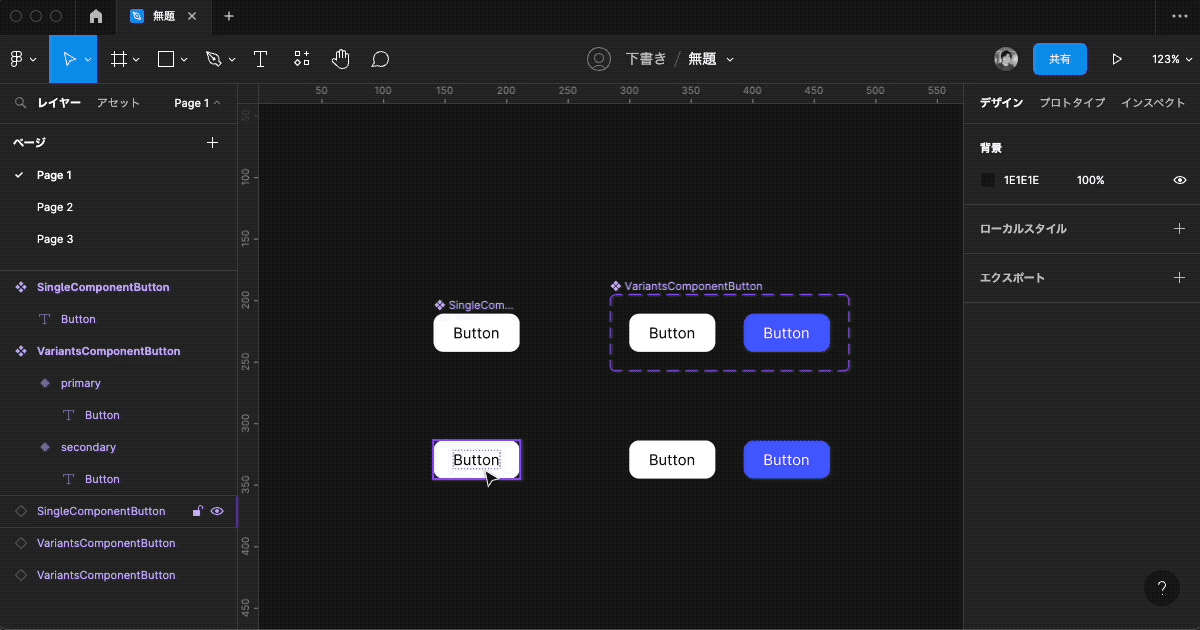The image size is (1200, 630).
Task: Select the Frame tool
Action: pos(119,59)
